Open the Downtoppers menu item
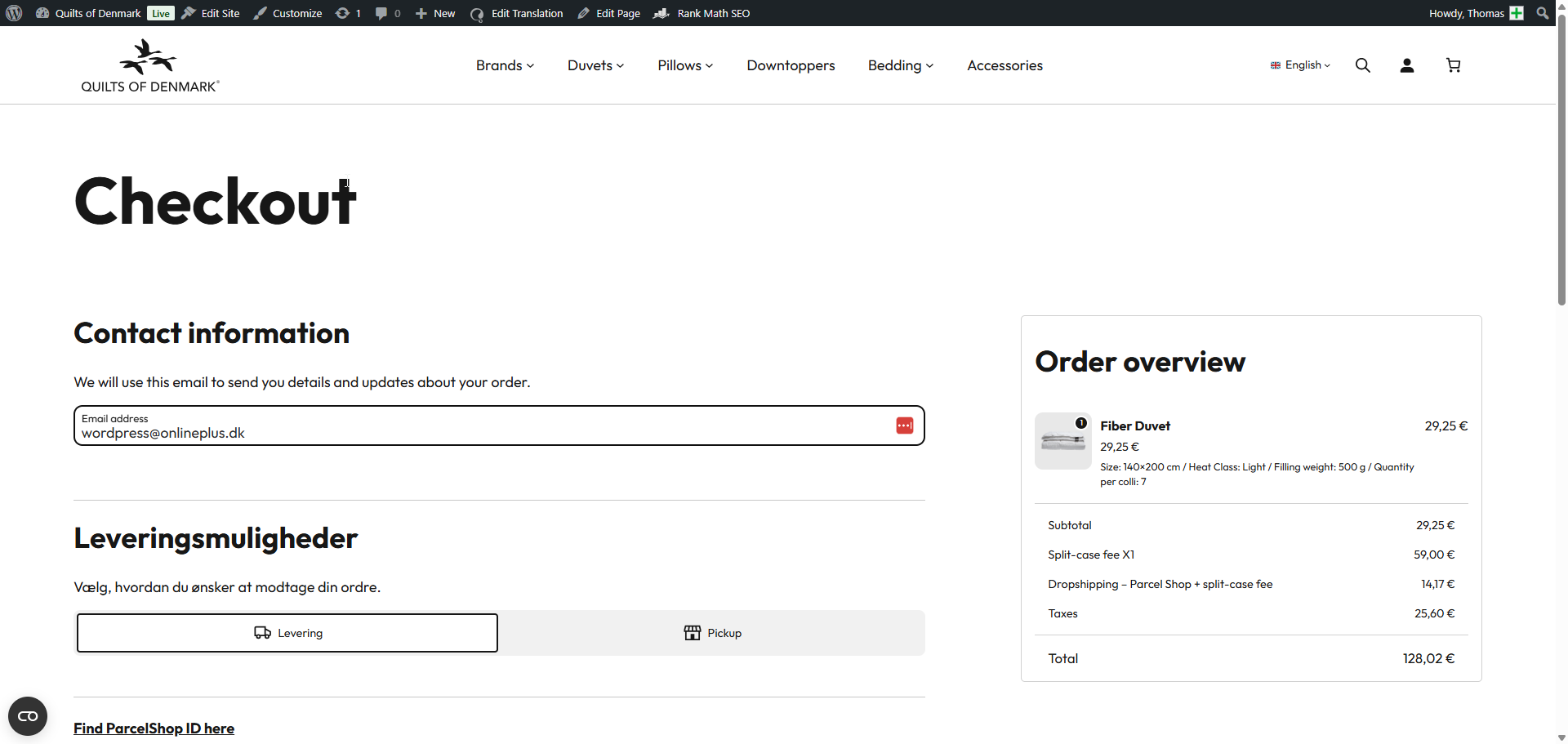1568x744 pixels. (x=791, y=65)
